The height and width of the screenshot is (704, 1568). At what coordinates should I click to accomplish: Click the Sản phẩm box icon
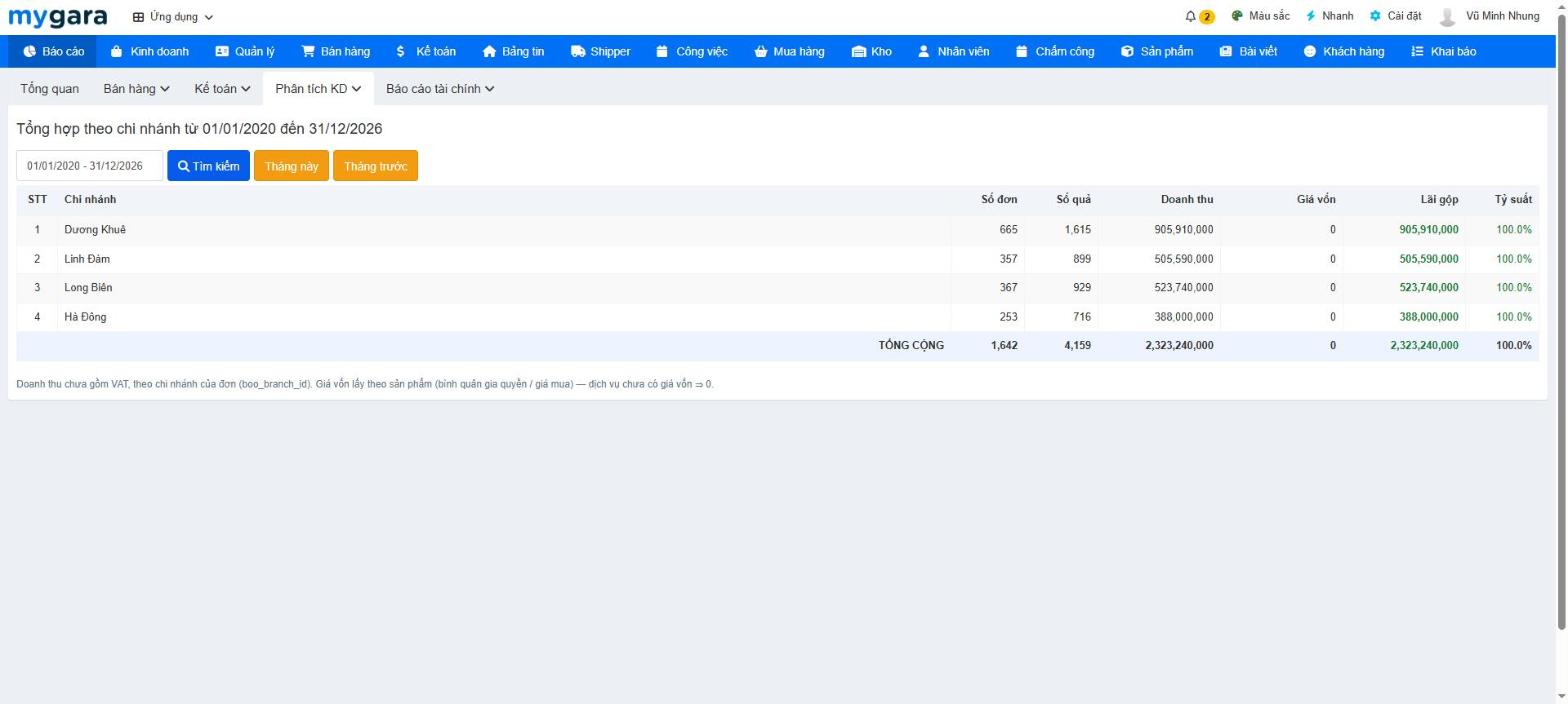click(1127, 51)
